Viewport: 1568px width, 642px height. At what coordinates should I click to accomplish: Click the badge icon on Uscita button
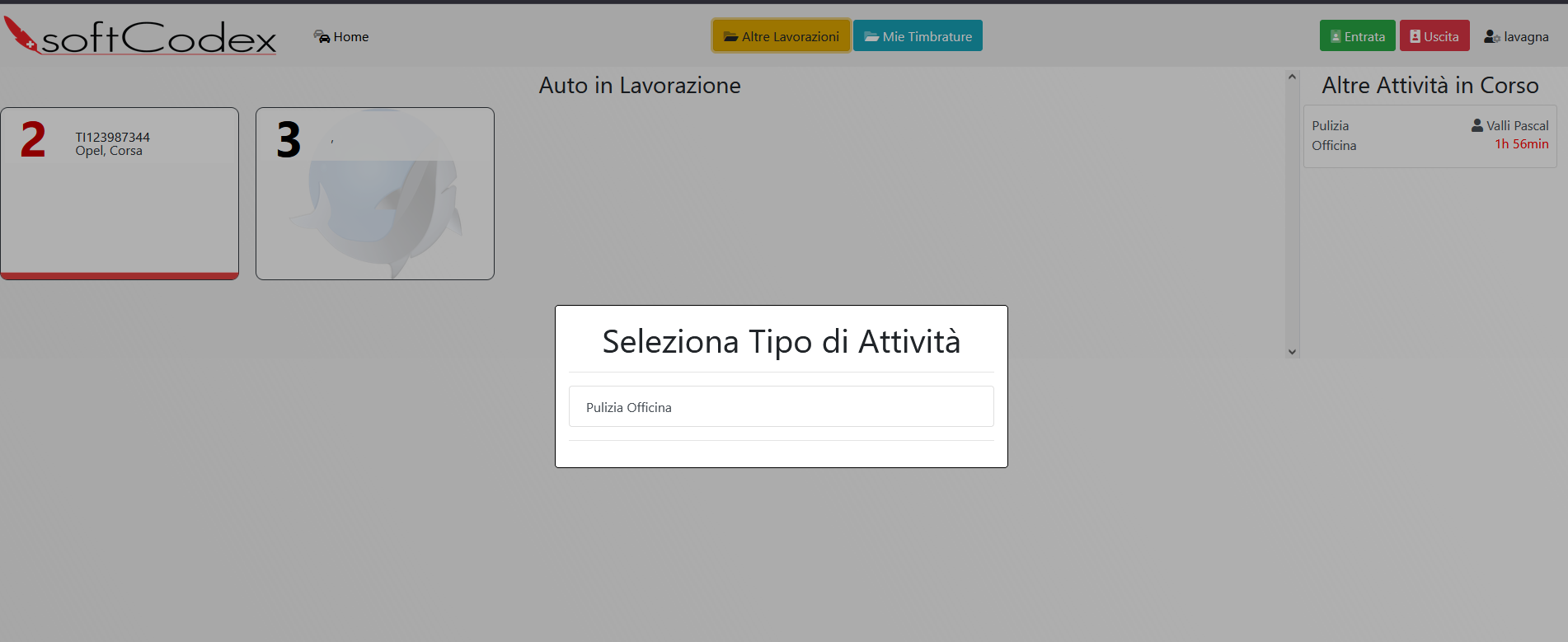point(1415,36)
